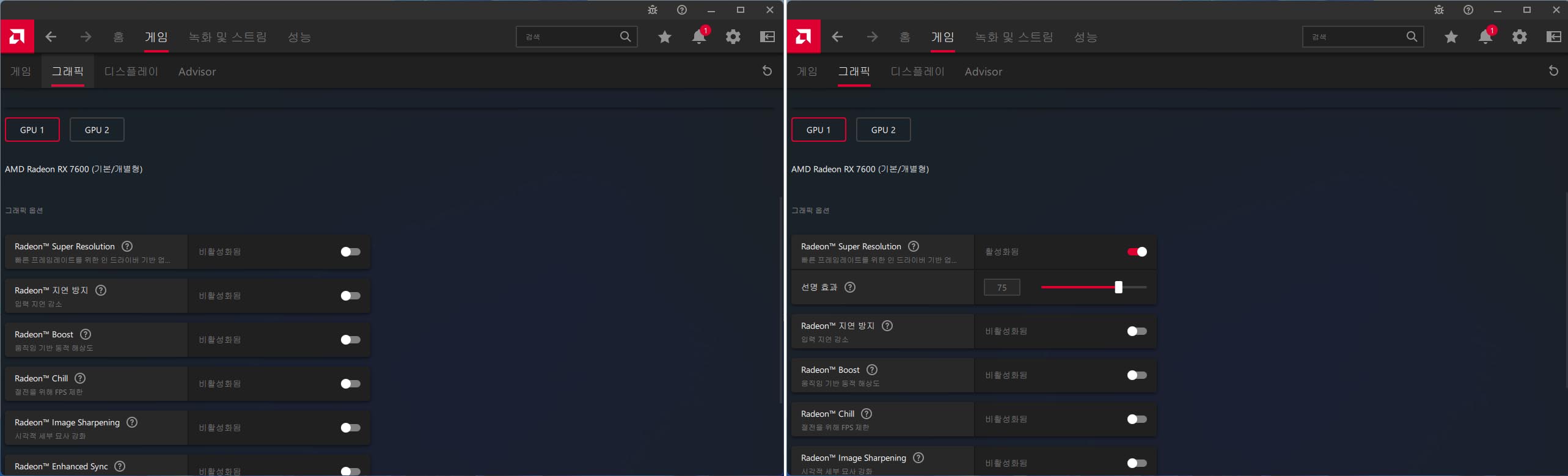Go back using right window's back arrow
The height and width of the screenshot is (476, 1568).
click(838, 37)
